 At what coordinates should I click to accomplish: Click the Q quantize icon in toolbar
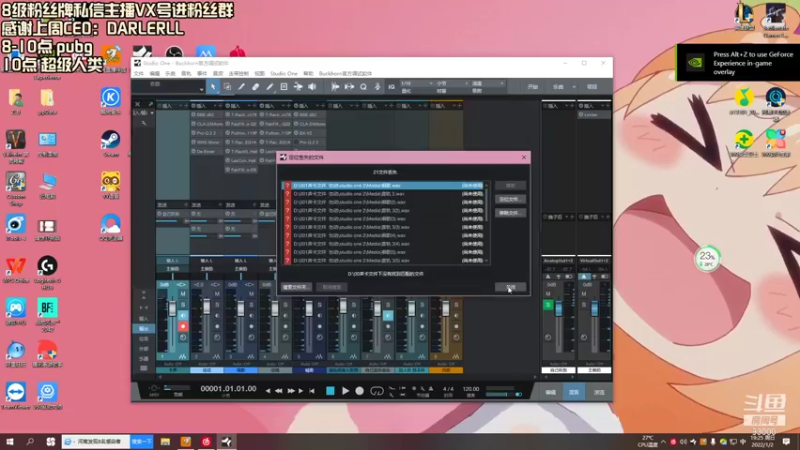click(363, 87)
